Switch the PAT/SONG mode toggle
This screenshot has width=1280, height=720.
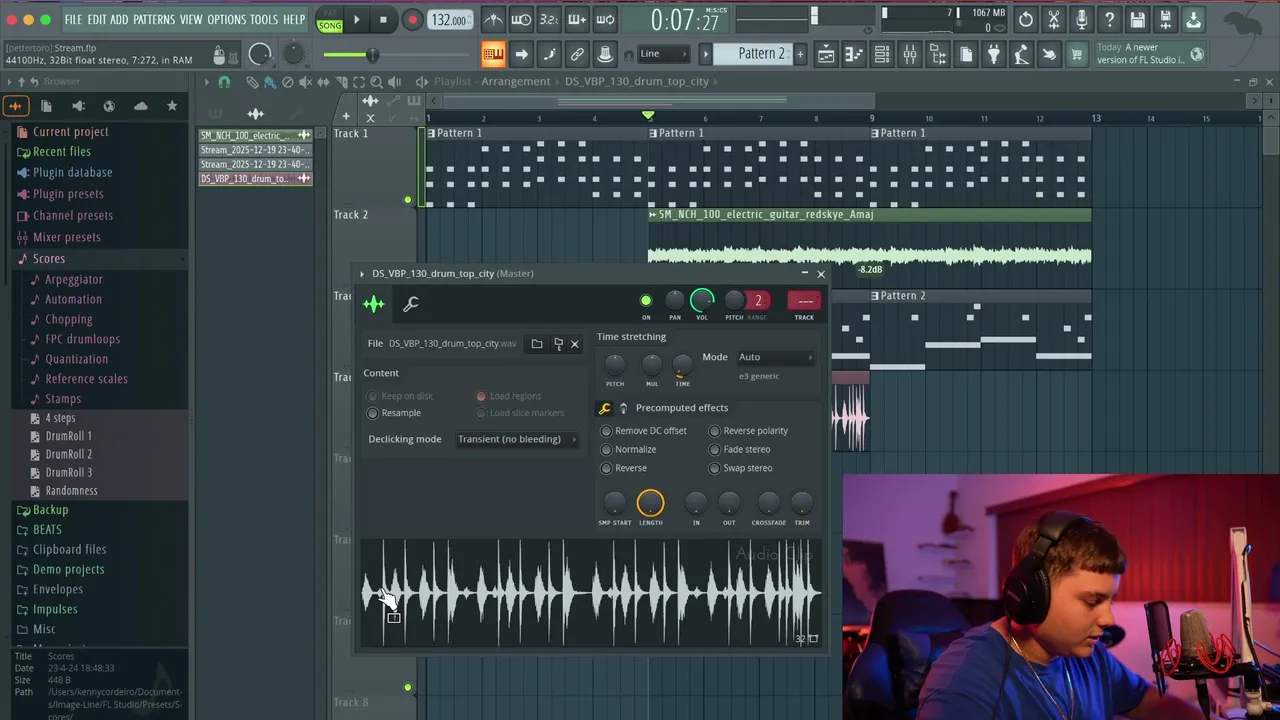(x=329, y=20)
